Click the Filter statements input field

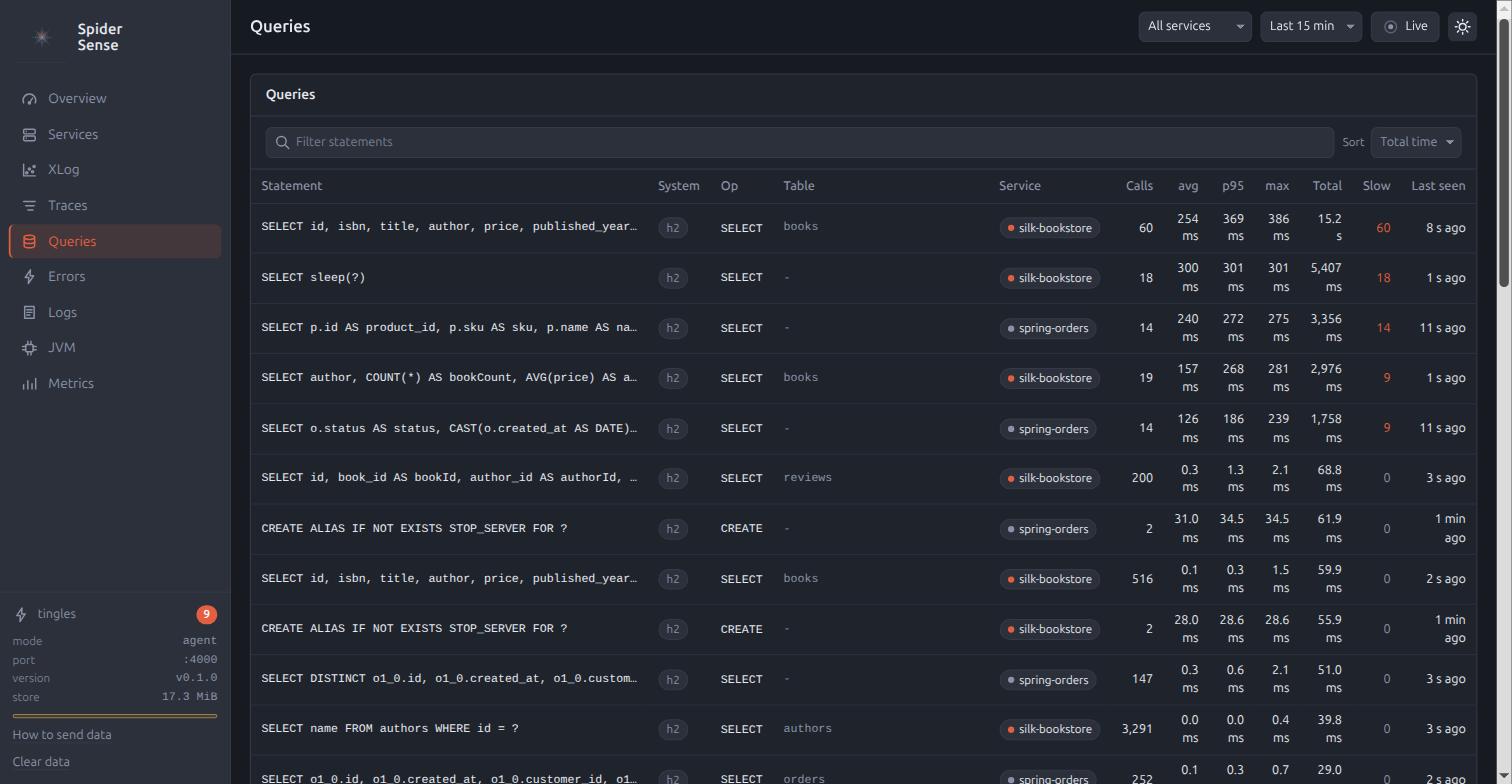[799, 142]
